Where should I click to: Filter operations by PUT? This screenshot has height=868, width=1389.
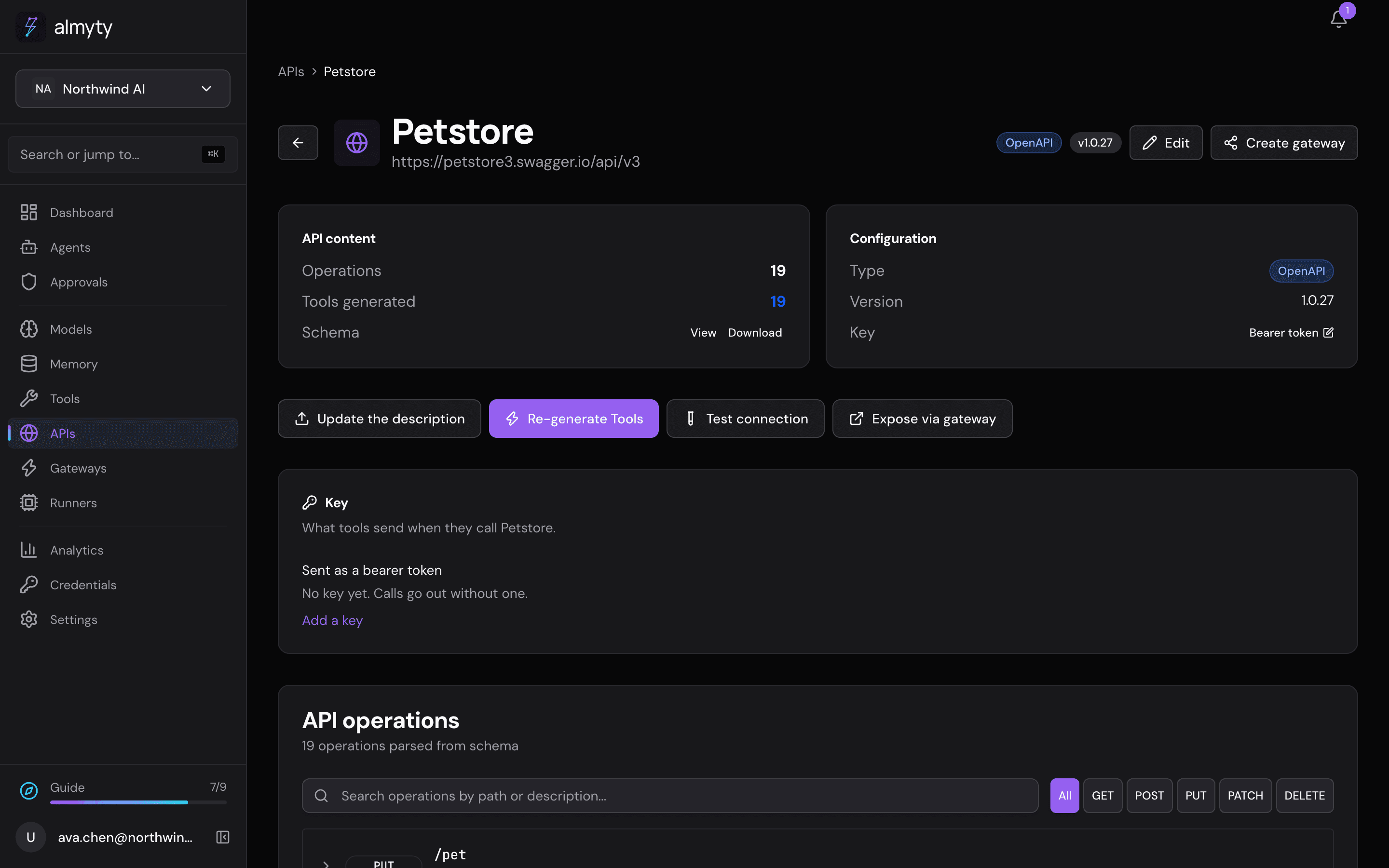(x=1196, y=795)
